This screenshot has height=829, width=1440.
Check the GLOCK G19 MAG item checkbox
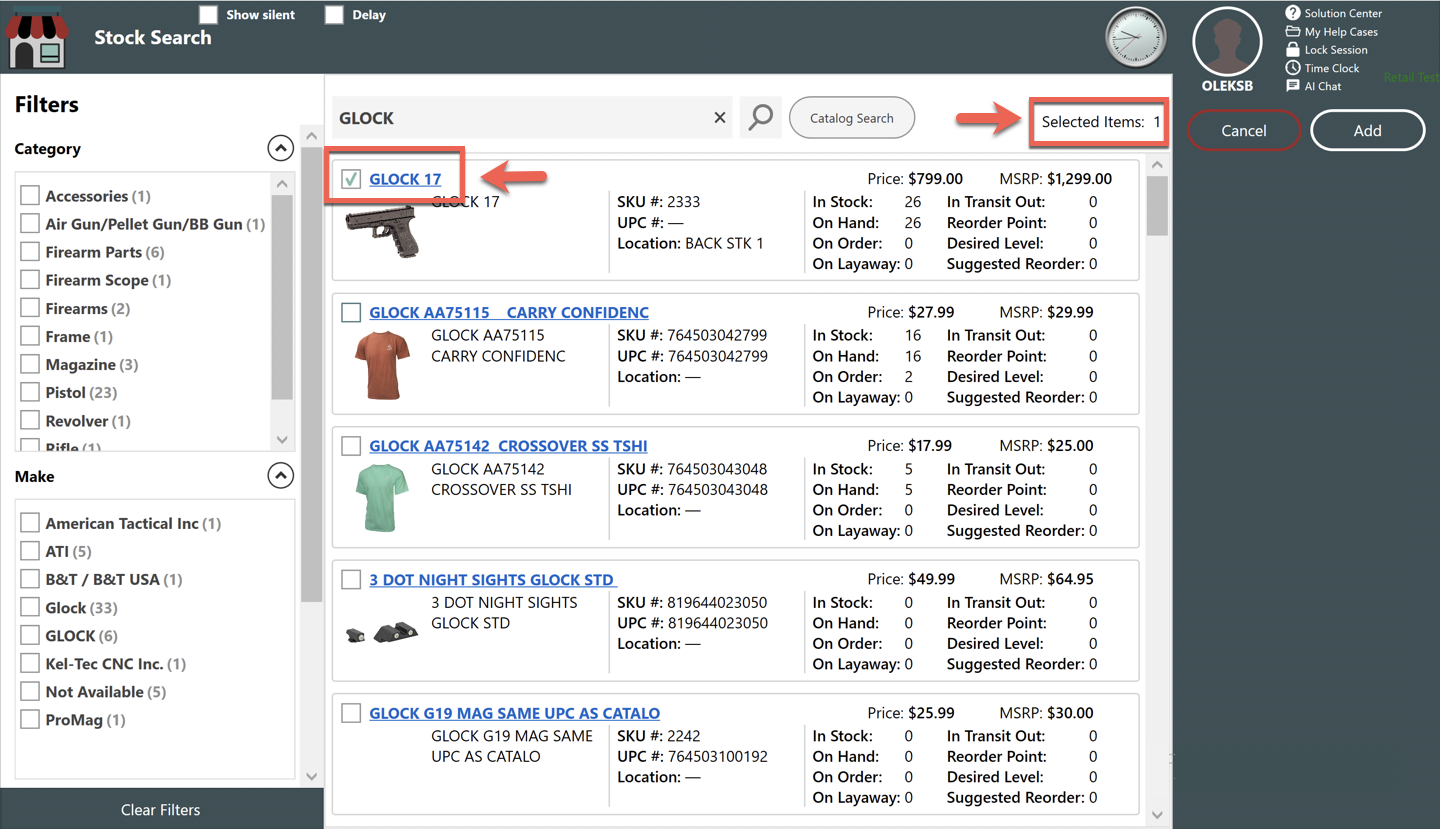[x=351, y=713]
